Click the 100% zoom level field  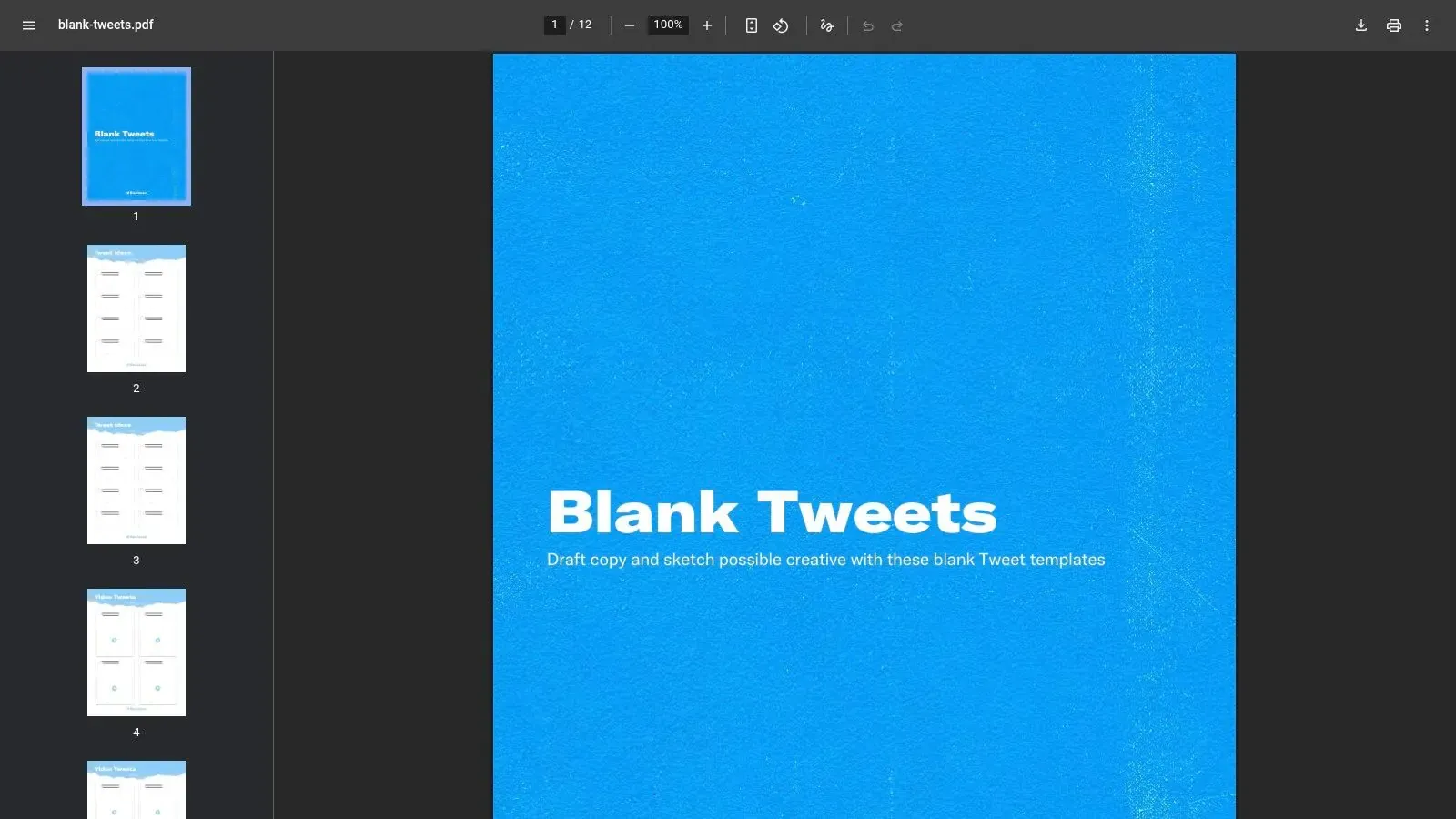668,25
